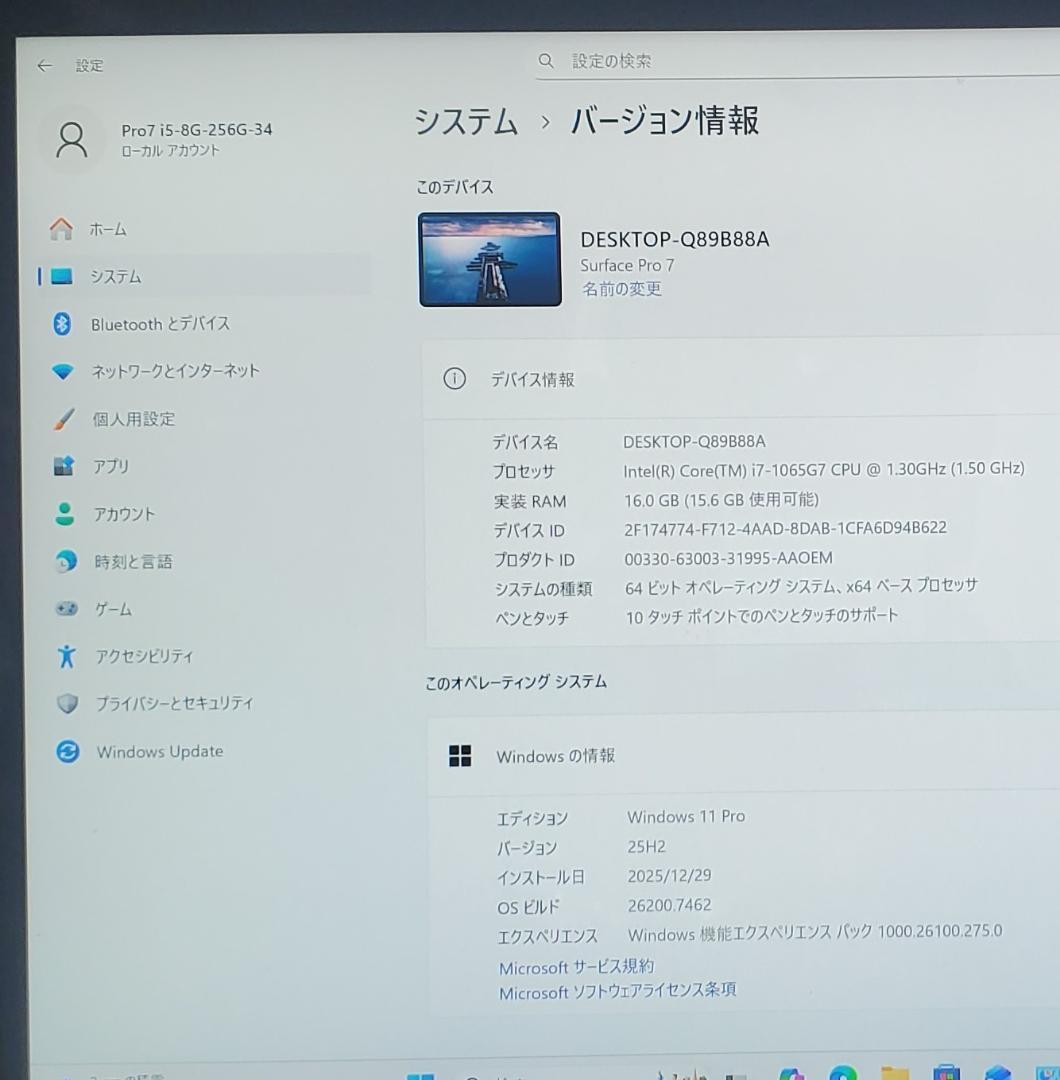Open Microsoft サービス規約 link
Image resolution: width=1060 pixels, height=1080 pixels.
[x=576, y=966]
